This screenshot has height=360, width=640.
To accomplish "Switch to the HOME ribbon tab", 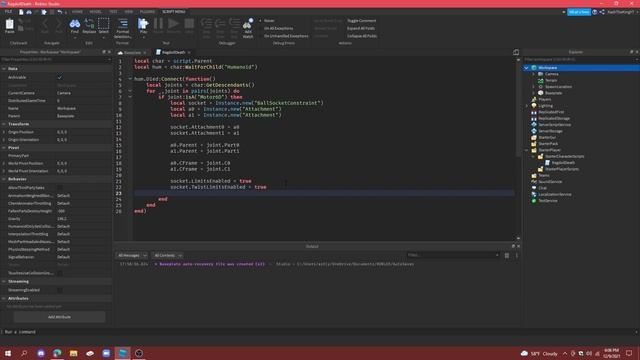I will click(77, 11).
